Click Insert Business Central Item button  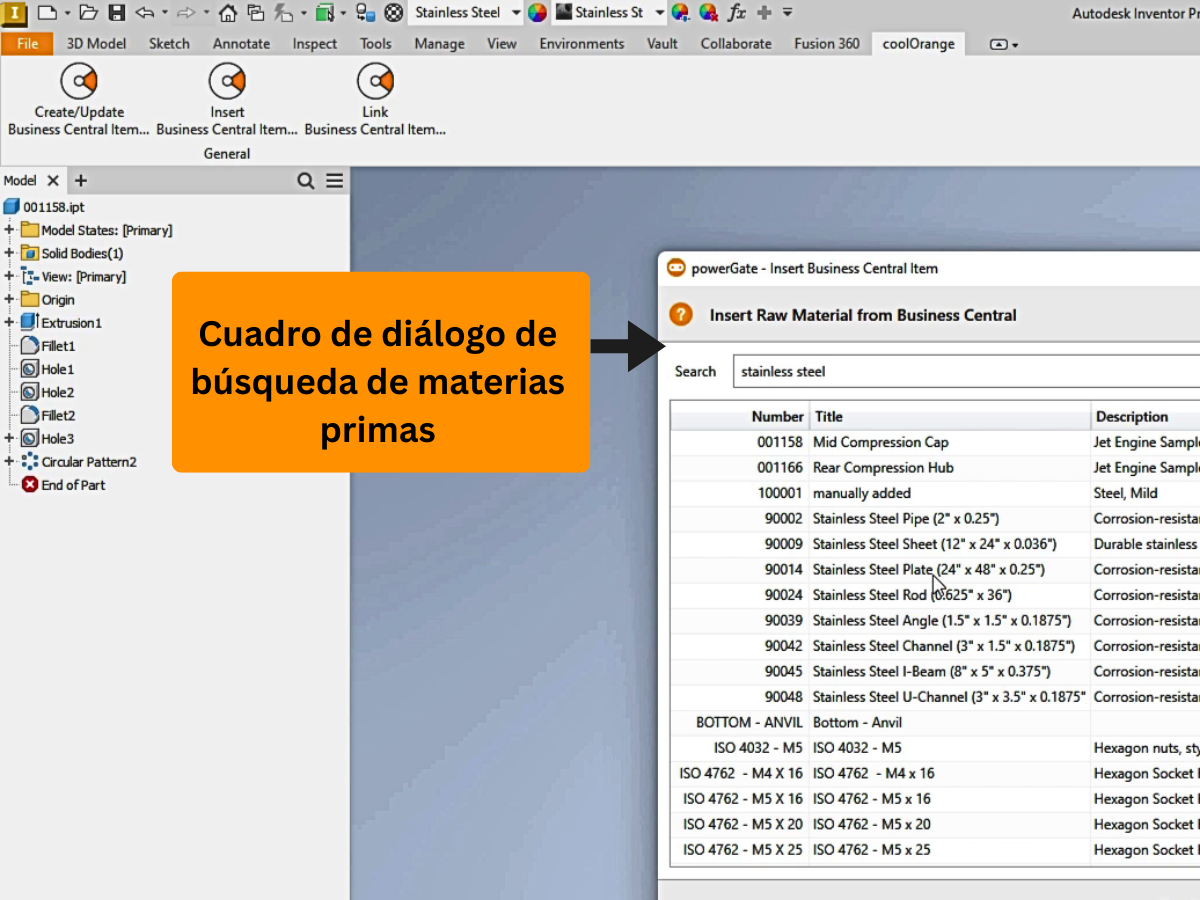[x=227, y=99]
